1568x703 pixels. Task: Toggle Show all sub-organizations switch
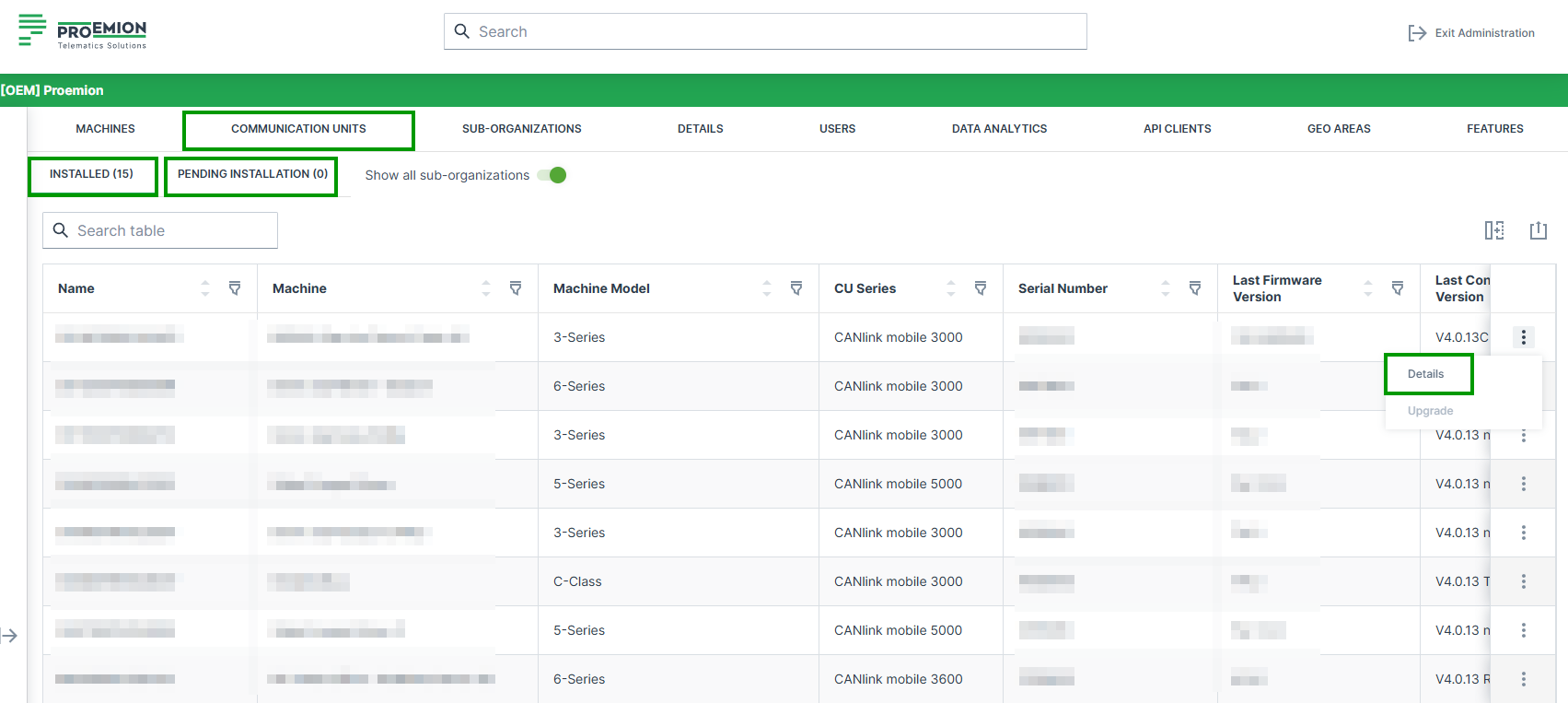pyautogui.click(x=552, y=175)
